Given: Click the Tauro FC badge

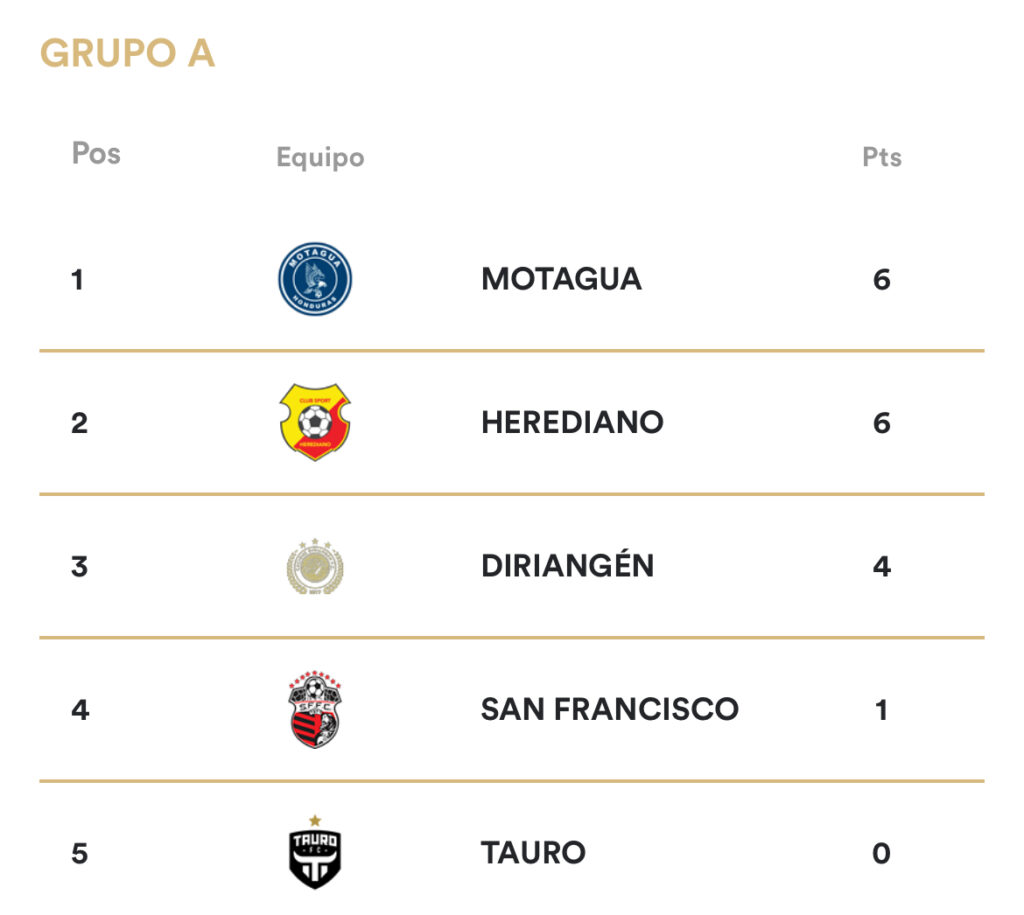Looking at the screenshot, I should click(315, 852).
